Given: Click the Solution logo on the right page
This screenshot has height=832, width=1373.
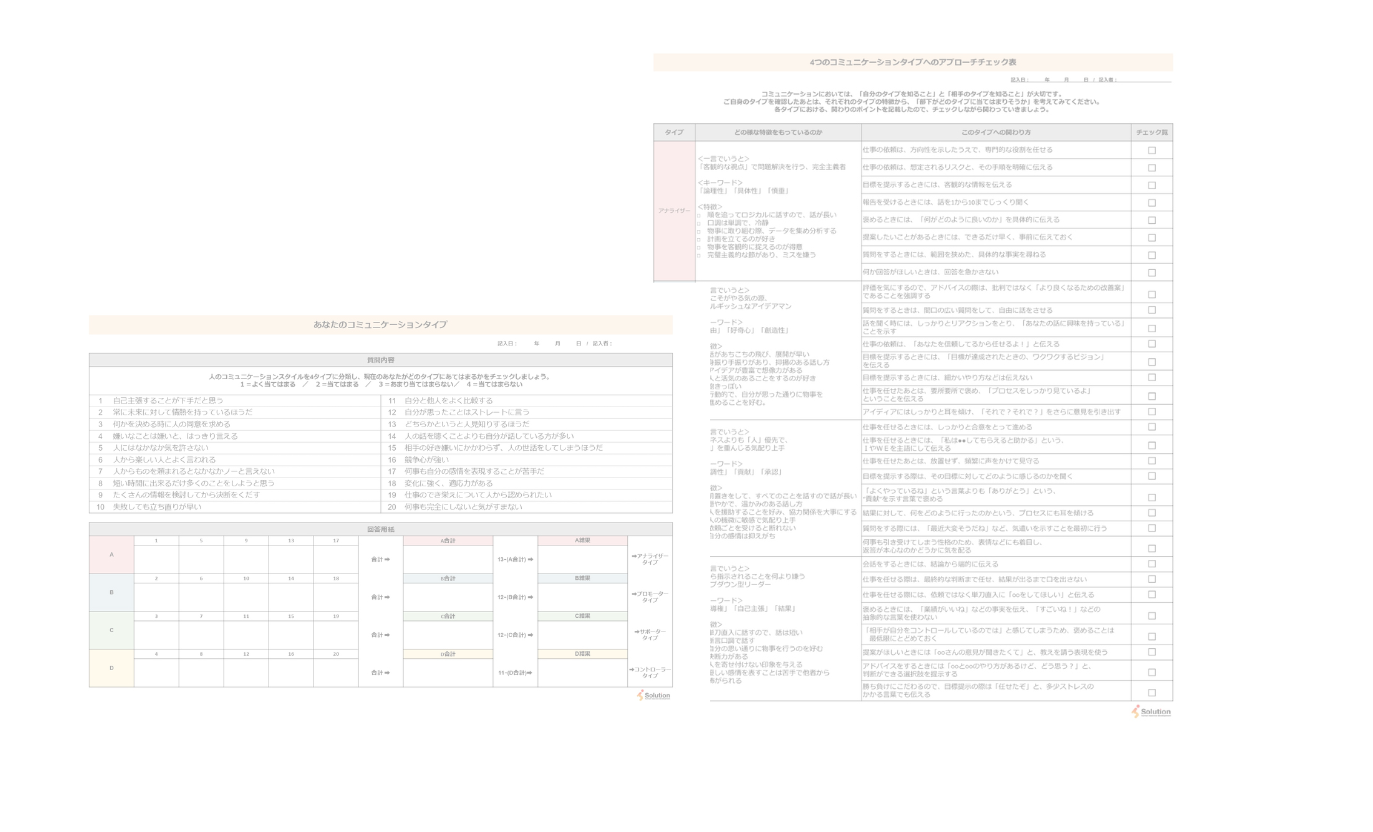Looking at the screenshot, I should (1151, 711).
